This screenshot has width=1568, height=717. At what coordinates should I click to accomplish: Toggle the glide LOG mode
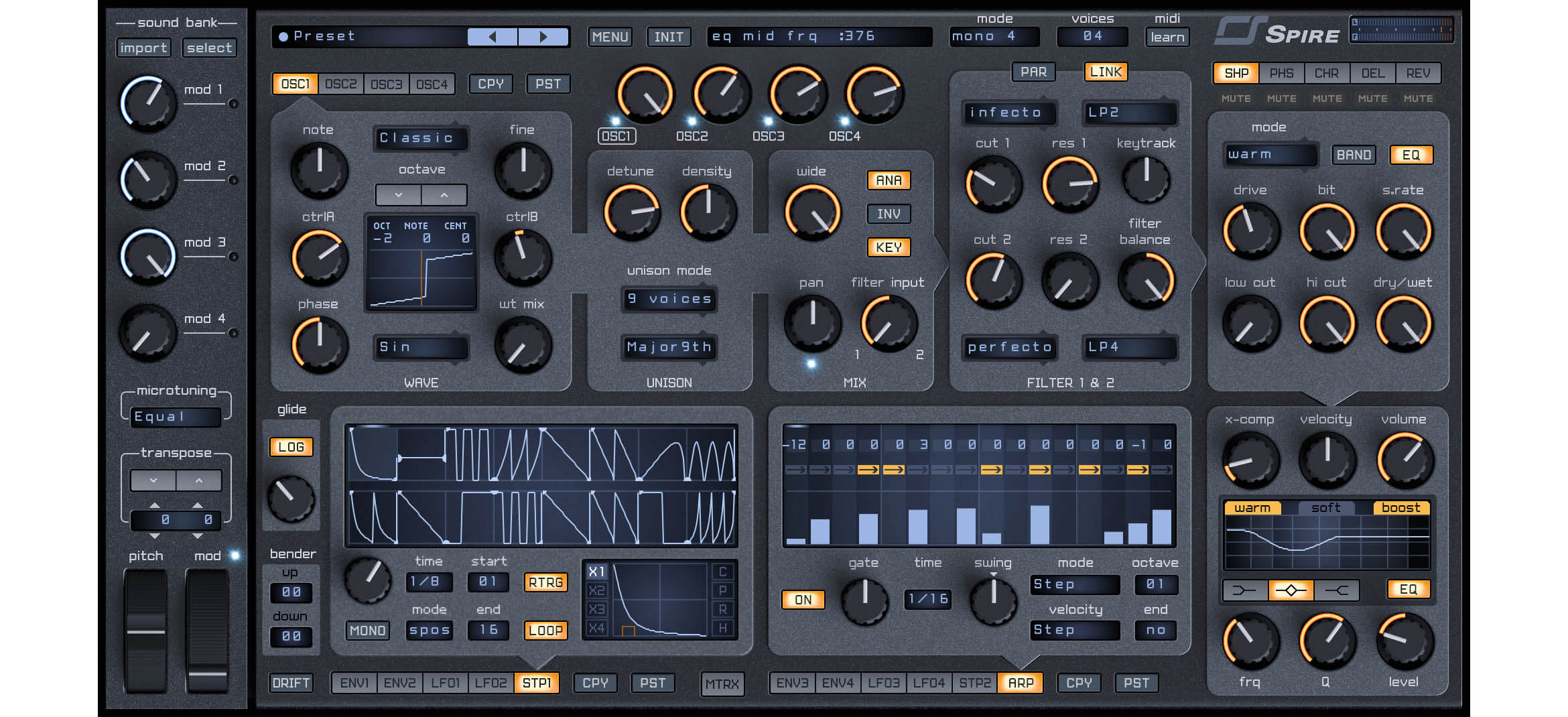(x=291, y=447)
